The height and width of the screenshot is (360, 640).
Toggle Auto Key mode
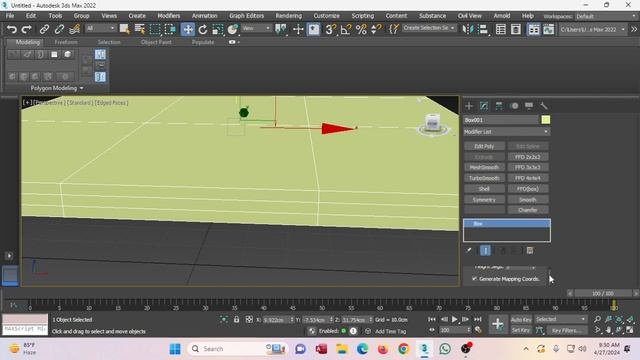click(521, 320)
